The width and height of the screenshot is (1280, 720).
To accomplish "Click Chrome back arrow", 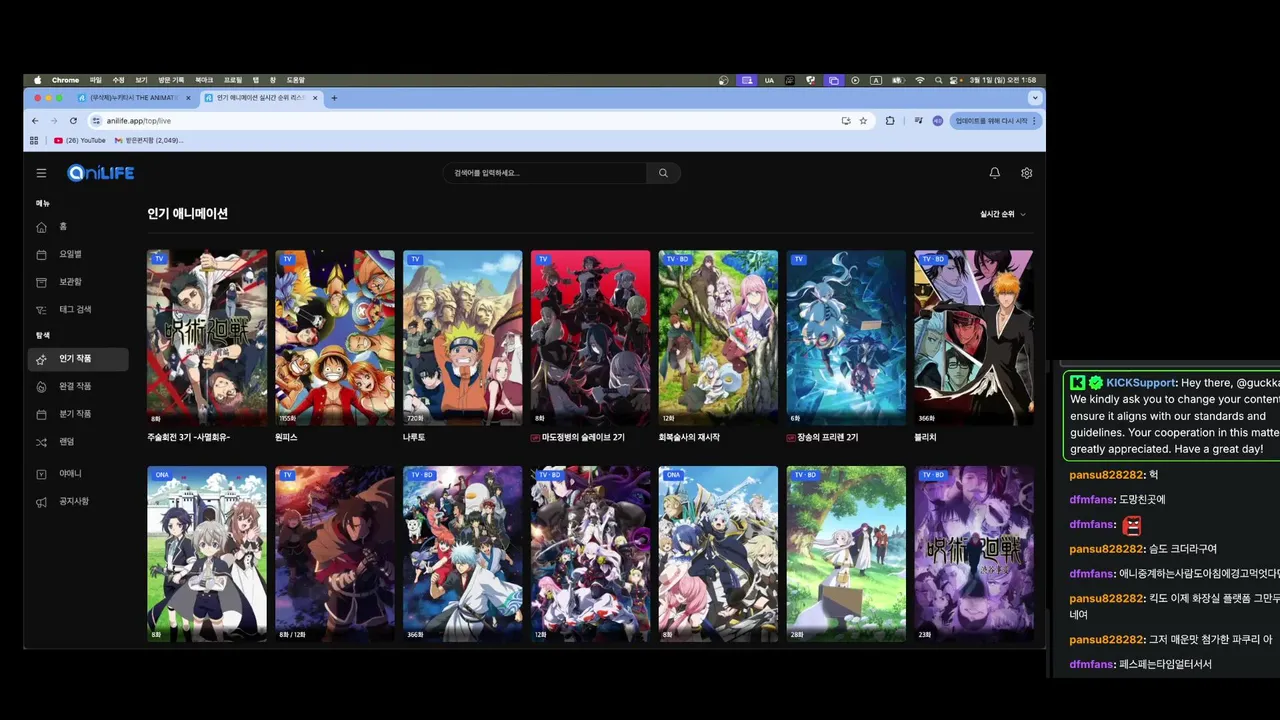I will [x=36, y=120].
